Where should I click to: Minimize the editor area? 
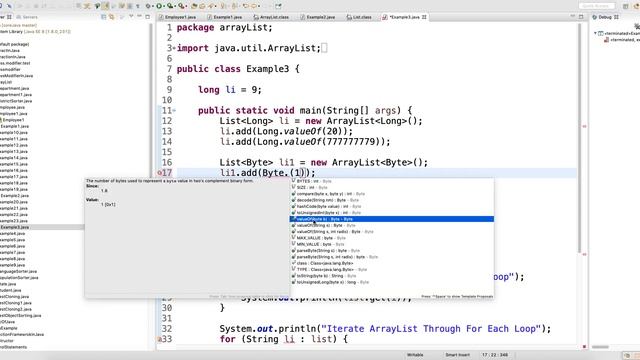coord(572,16)
